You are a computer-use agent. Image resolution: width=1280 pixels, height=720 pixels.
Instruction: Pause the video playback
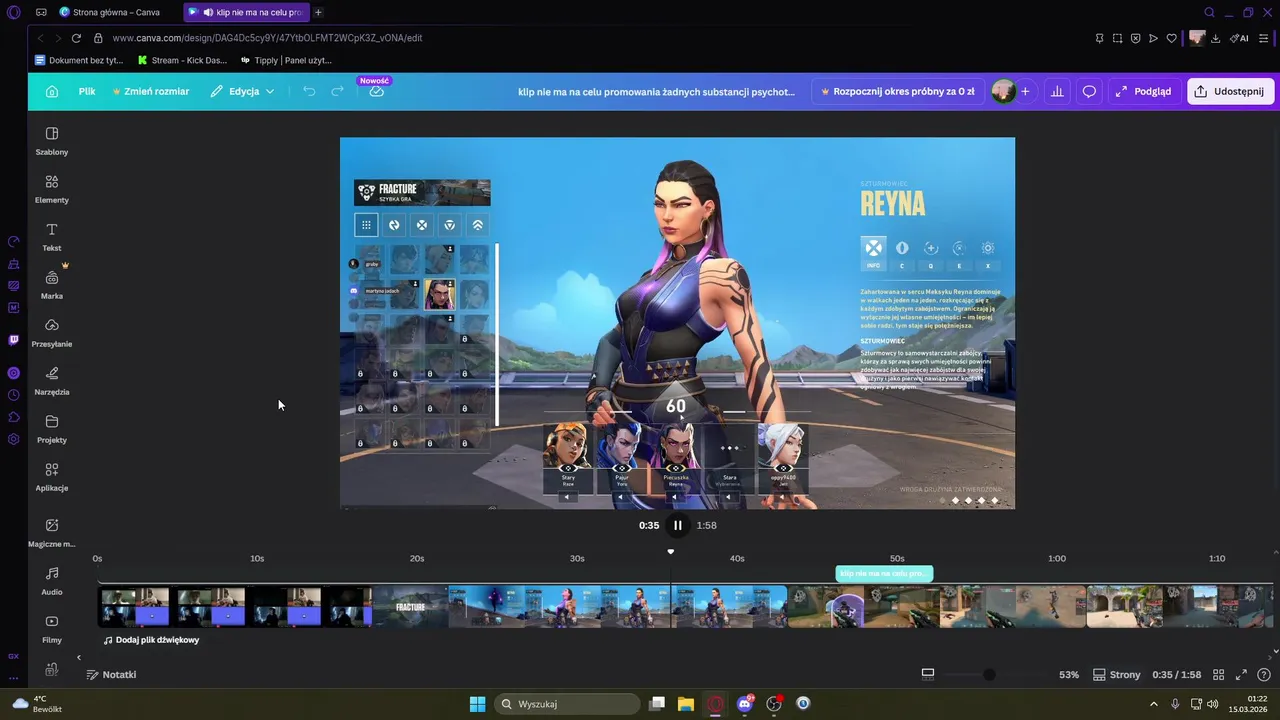coord(677,525)
